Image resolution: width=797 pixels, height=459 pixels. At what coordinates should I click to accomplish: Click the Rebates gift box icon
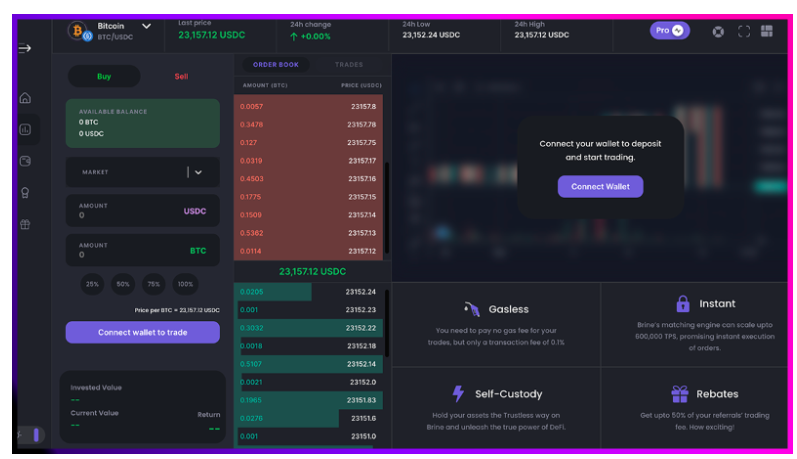click(680, 394)
